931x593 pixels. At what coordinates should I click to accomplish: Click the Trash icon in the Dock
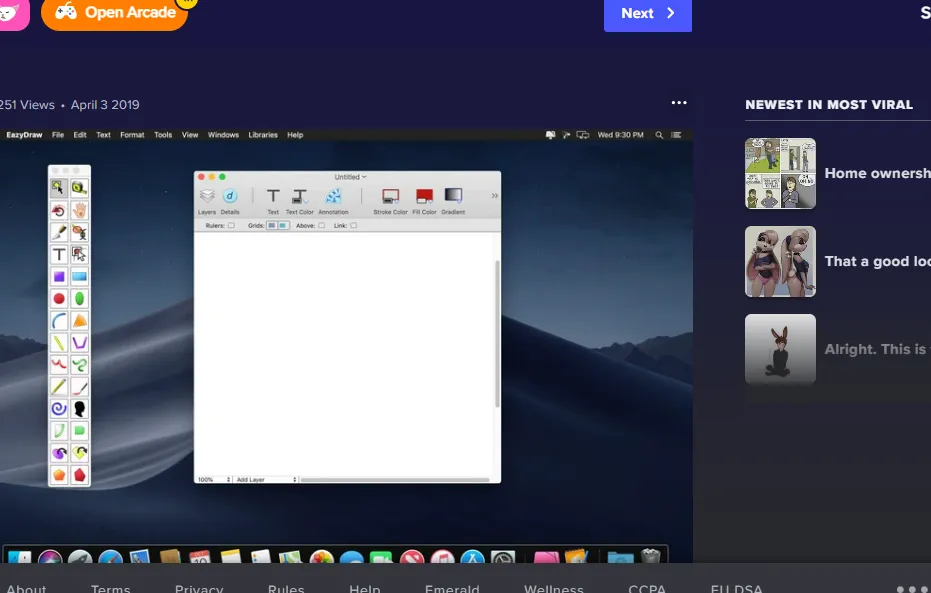click(651, 556)
